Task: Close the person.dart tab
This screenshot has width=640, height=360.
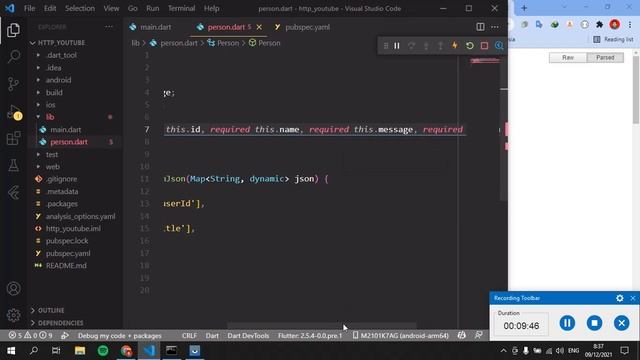Action: 259,27
